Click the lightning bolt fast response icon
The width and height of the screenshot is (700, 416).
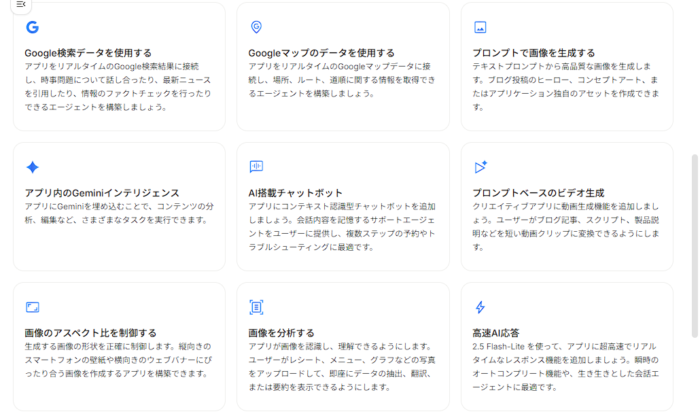click(x=480, y=307)
